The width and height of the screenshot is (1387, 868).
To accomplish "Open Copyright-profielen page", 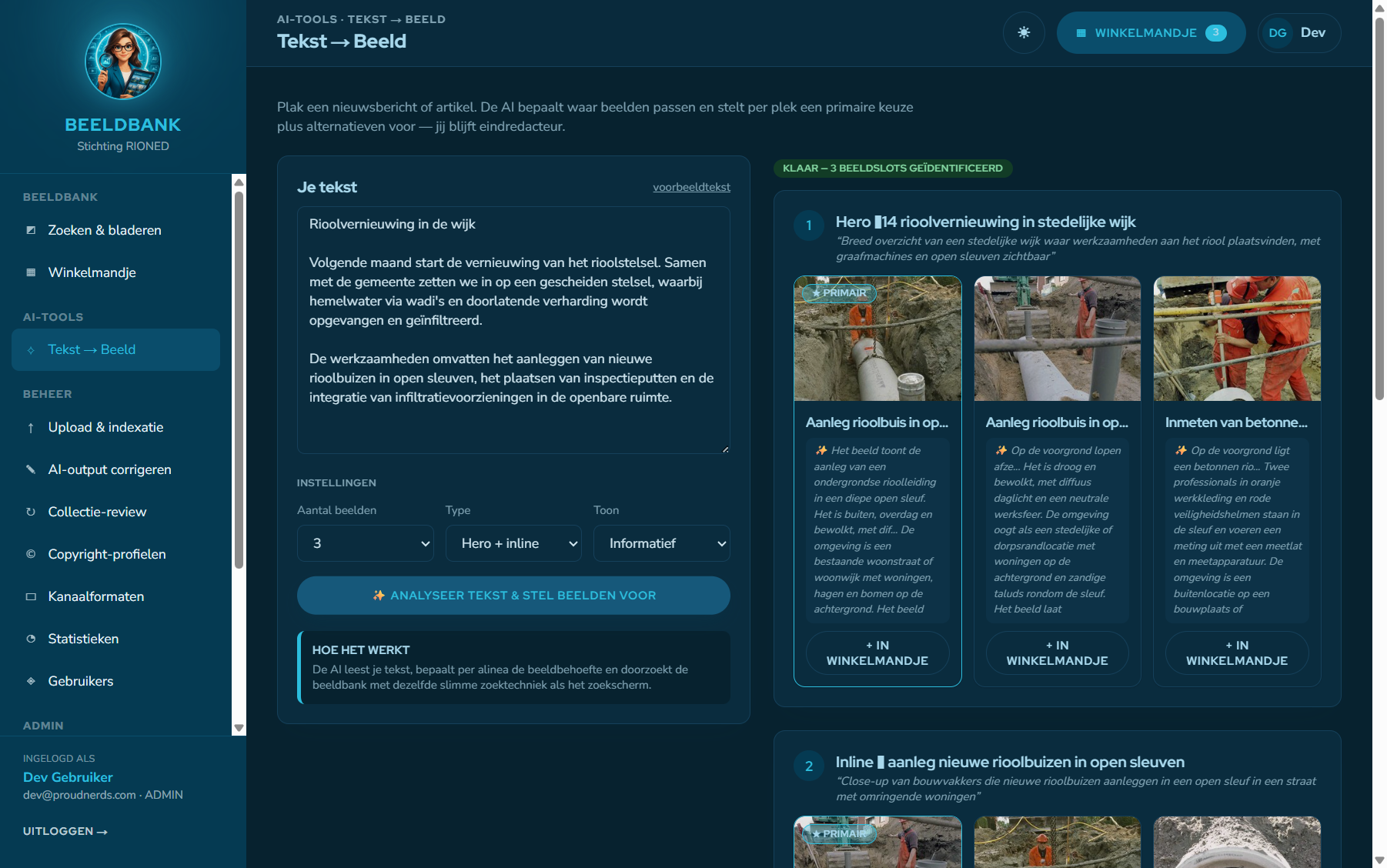I will point(116,554).
